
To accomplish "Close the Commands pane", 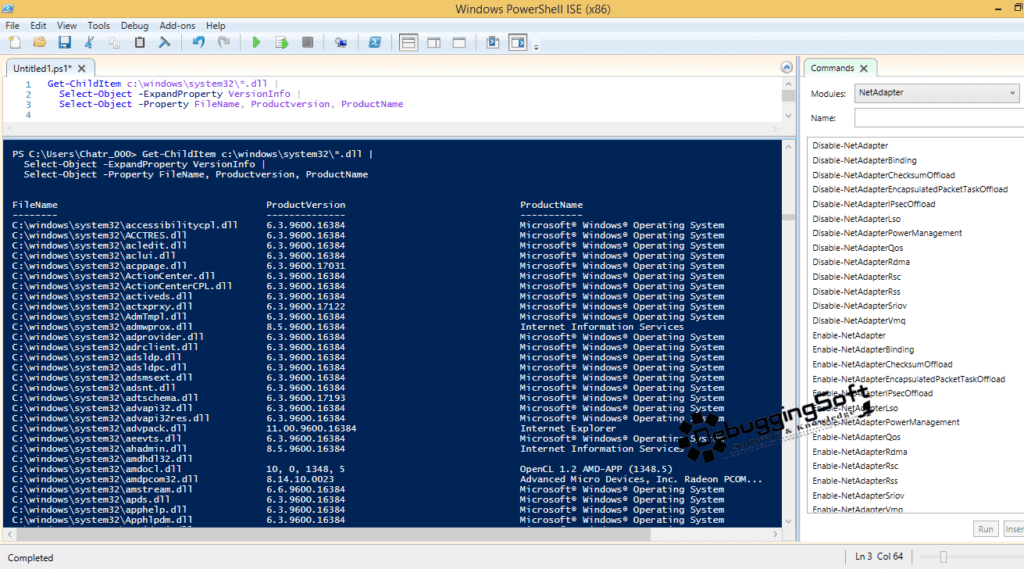I will (x=864, y=68).
